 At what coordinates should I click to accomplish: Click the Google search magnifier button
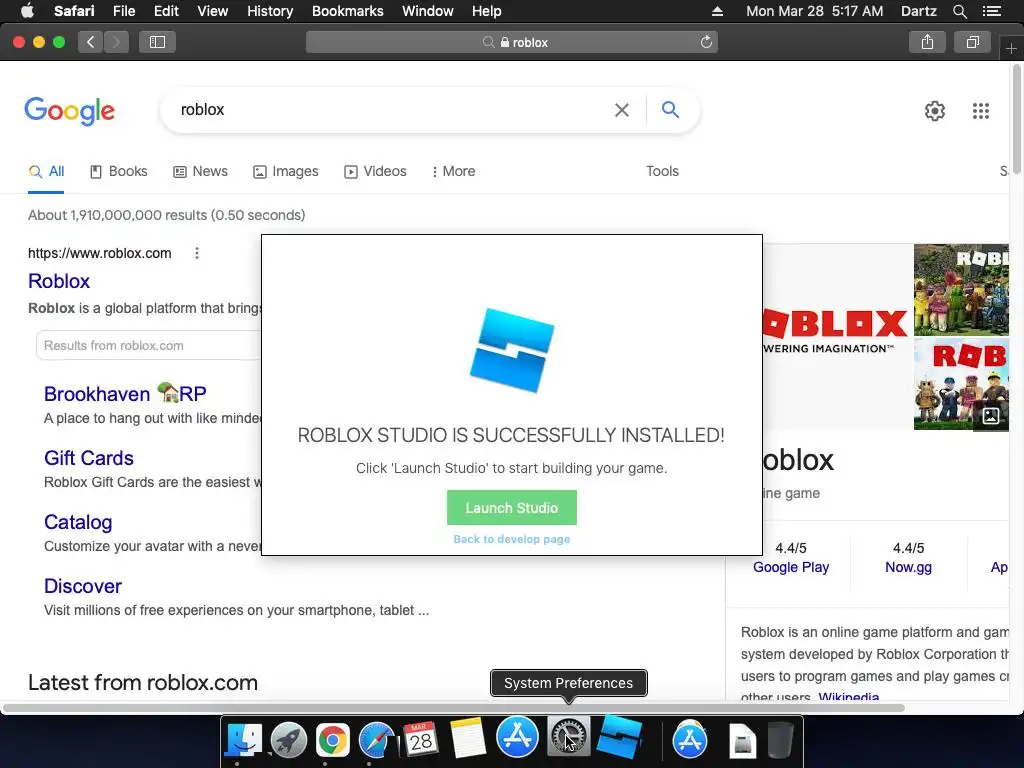670,109
